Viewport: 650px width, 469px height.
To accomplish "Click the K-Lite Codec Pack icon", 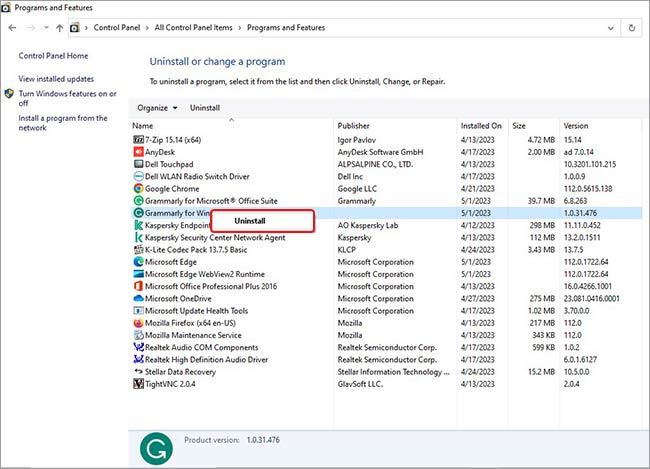I will pos(138,250).
